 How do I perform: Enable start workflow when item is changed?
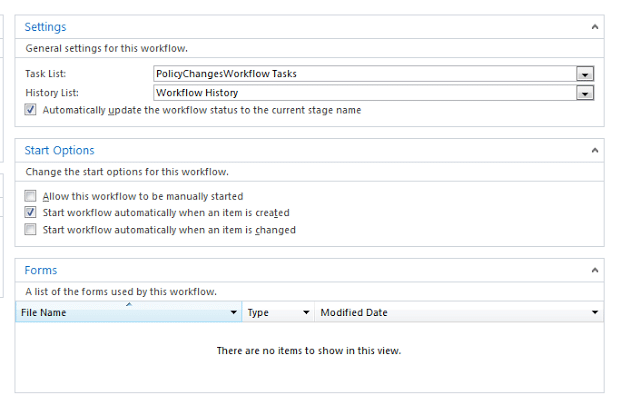(x=30, y=229)
